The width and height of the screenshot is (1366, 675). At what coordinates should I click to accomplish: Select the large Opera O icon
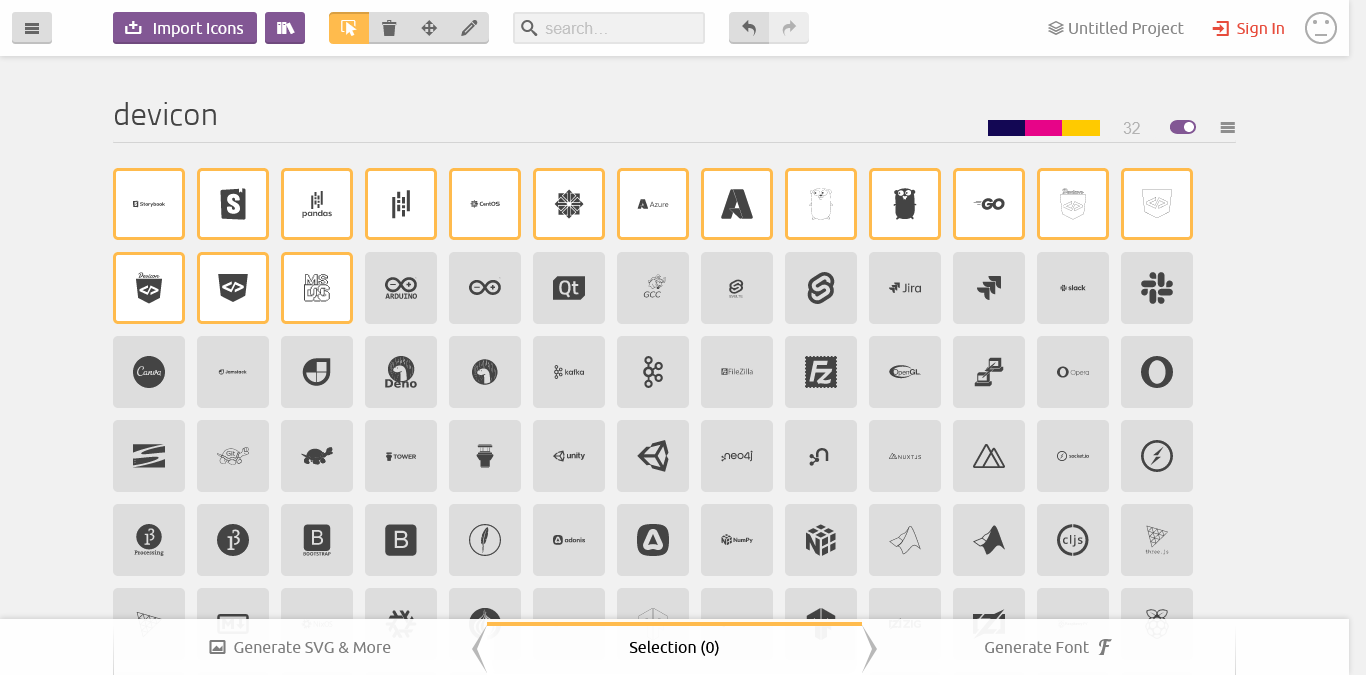1157,372
